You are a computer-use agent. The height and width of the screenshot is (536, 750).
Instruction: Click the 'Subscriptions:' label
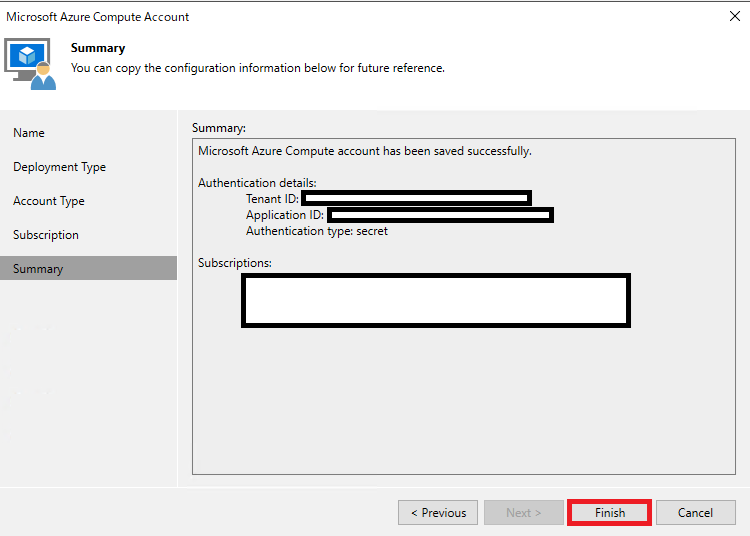[x=235, y=263]
